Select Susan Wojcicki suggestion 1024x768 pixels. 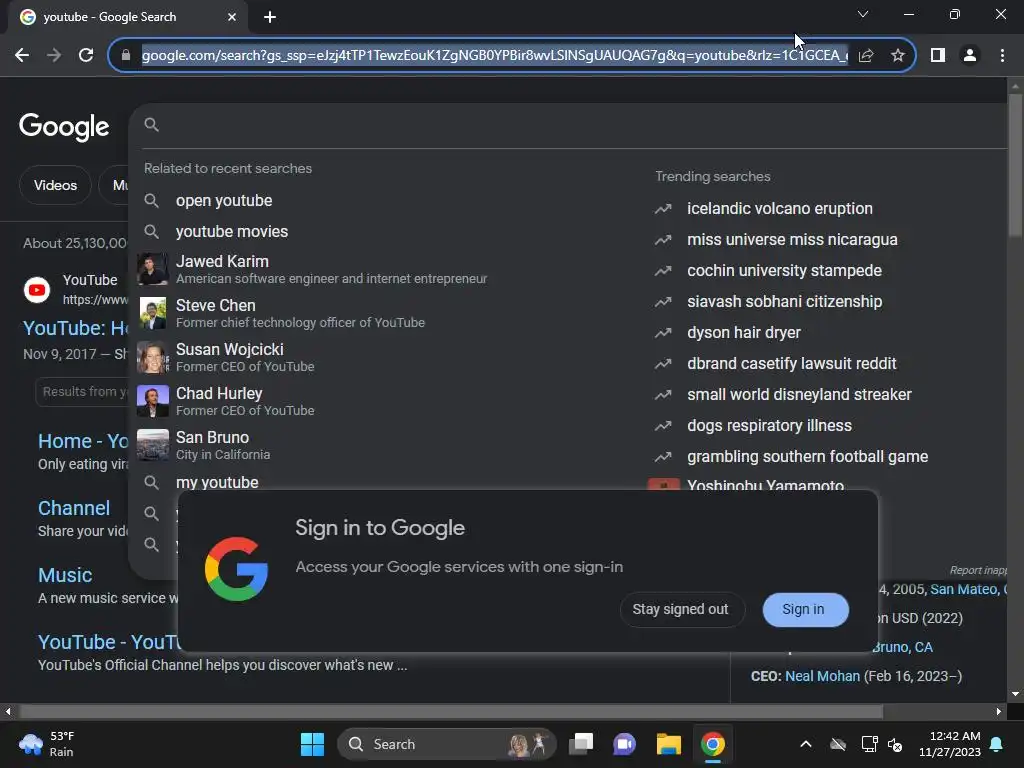pos(385,357)
